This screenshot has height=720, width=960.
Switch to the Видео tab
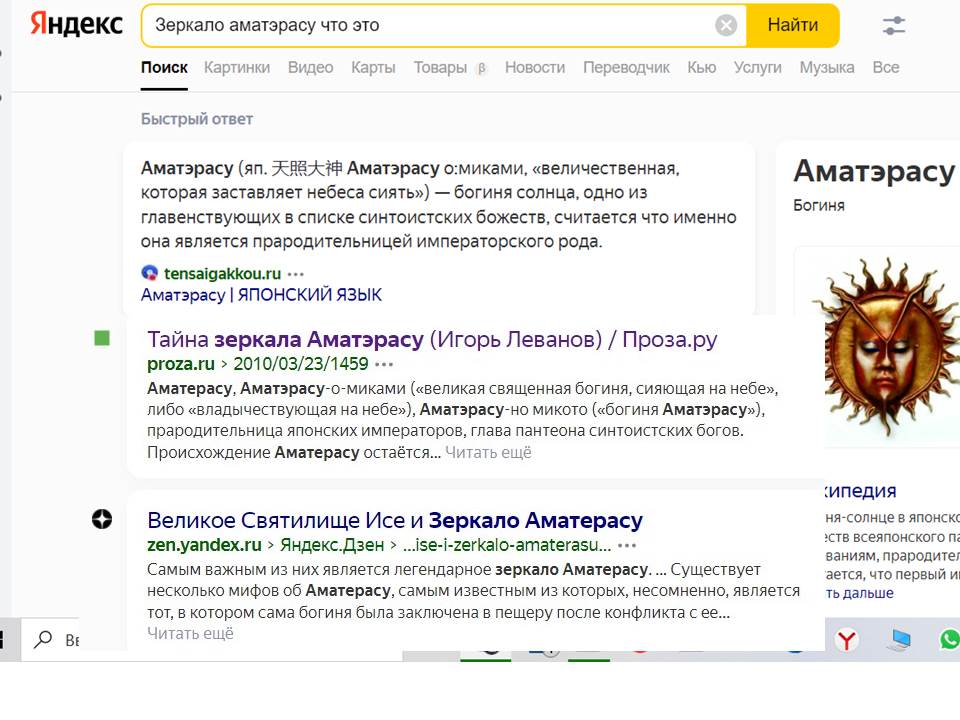pos(310,67)
